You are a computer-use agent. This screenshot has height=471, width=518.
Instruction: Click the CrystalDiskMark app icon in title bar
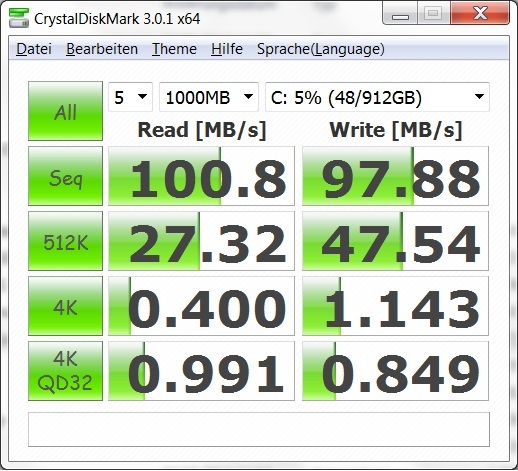(19, 18)
